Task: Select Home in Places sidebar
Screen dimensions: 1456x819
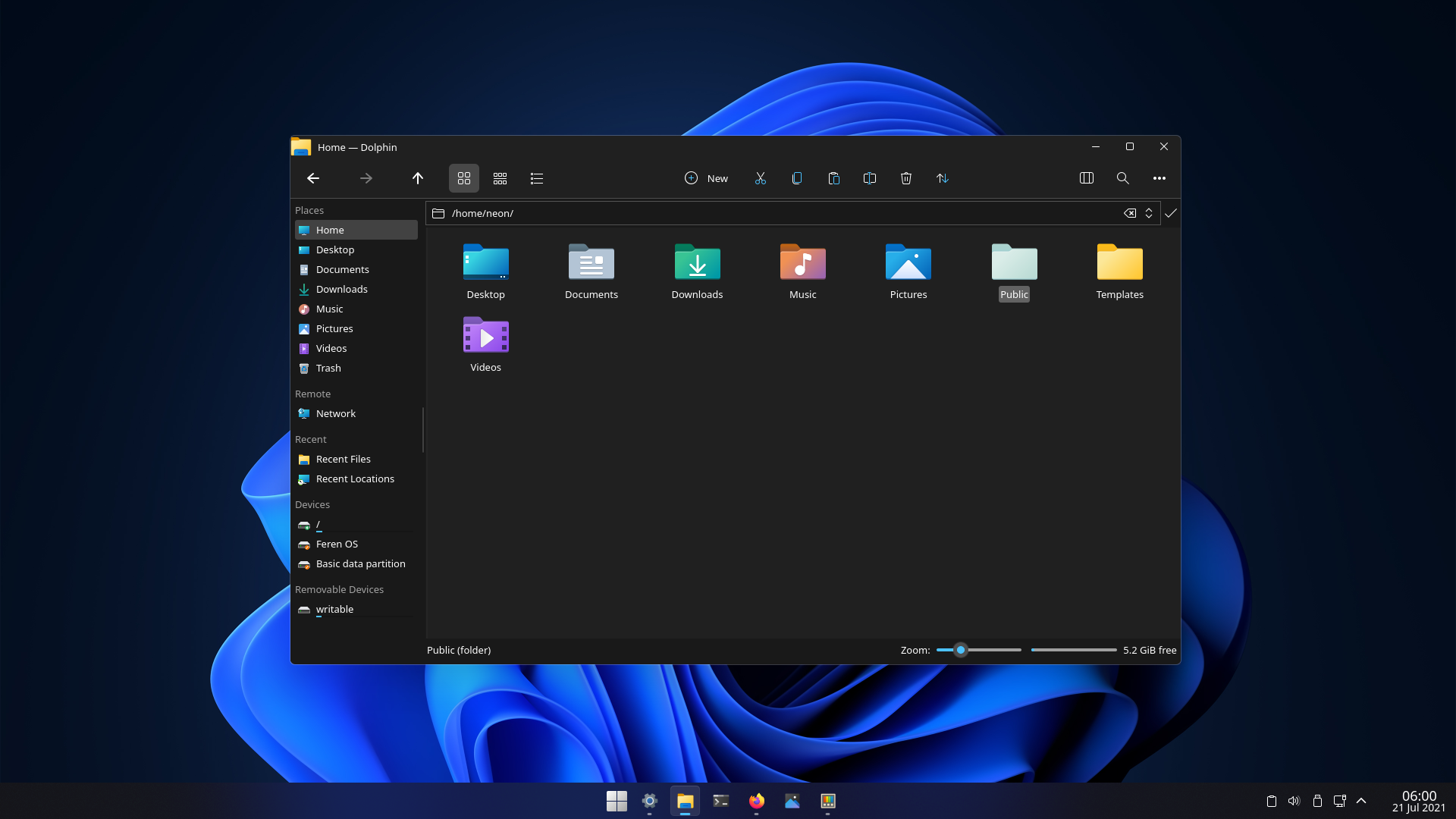Action: [x=356, y=230]
